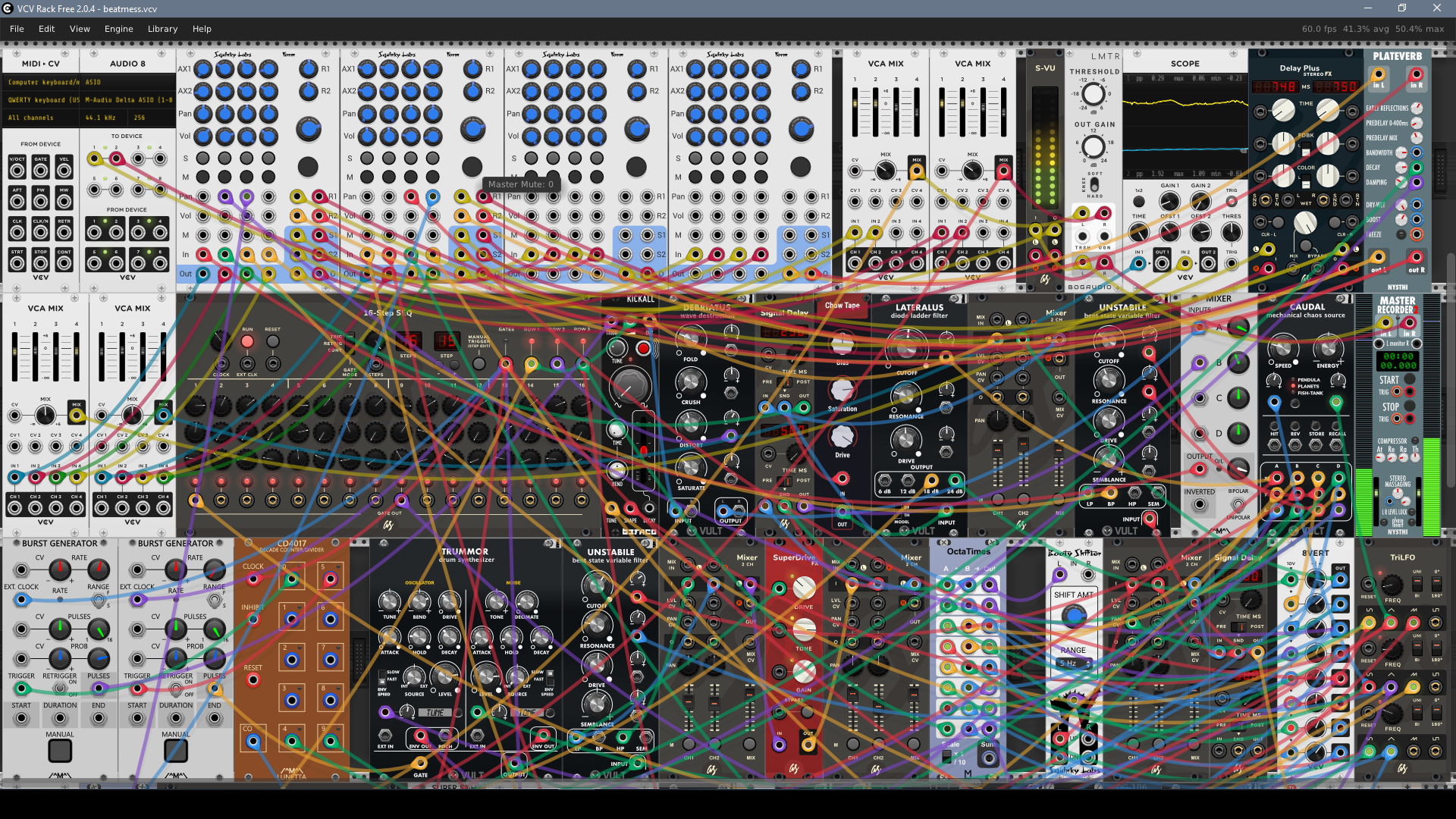Click the Plateverb in L jack
Screen dimensions: 1456x819
coord(1378,74)
